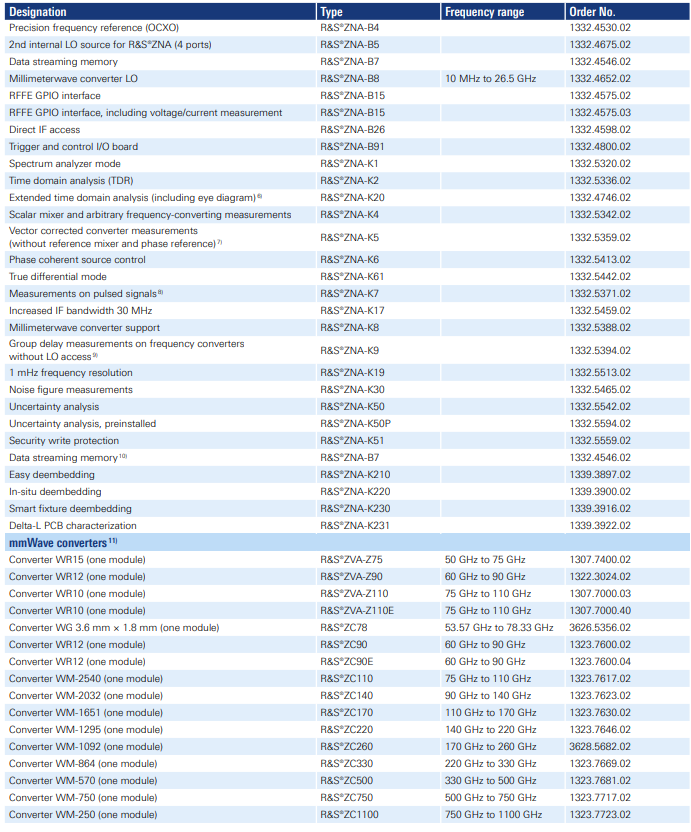Select 'True differential mode' designation
Viewport: 691px width, 832px height.
coord(58,276)
